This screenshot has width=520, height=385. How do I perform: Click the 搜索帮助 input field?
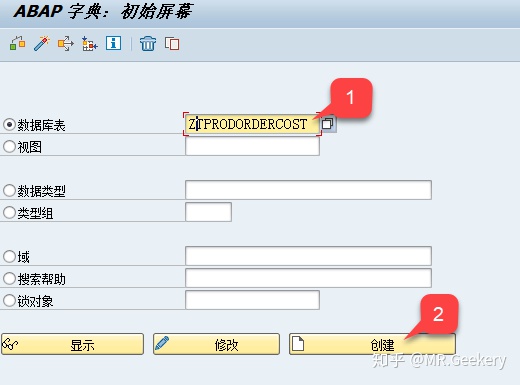coord(308,278)
